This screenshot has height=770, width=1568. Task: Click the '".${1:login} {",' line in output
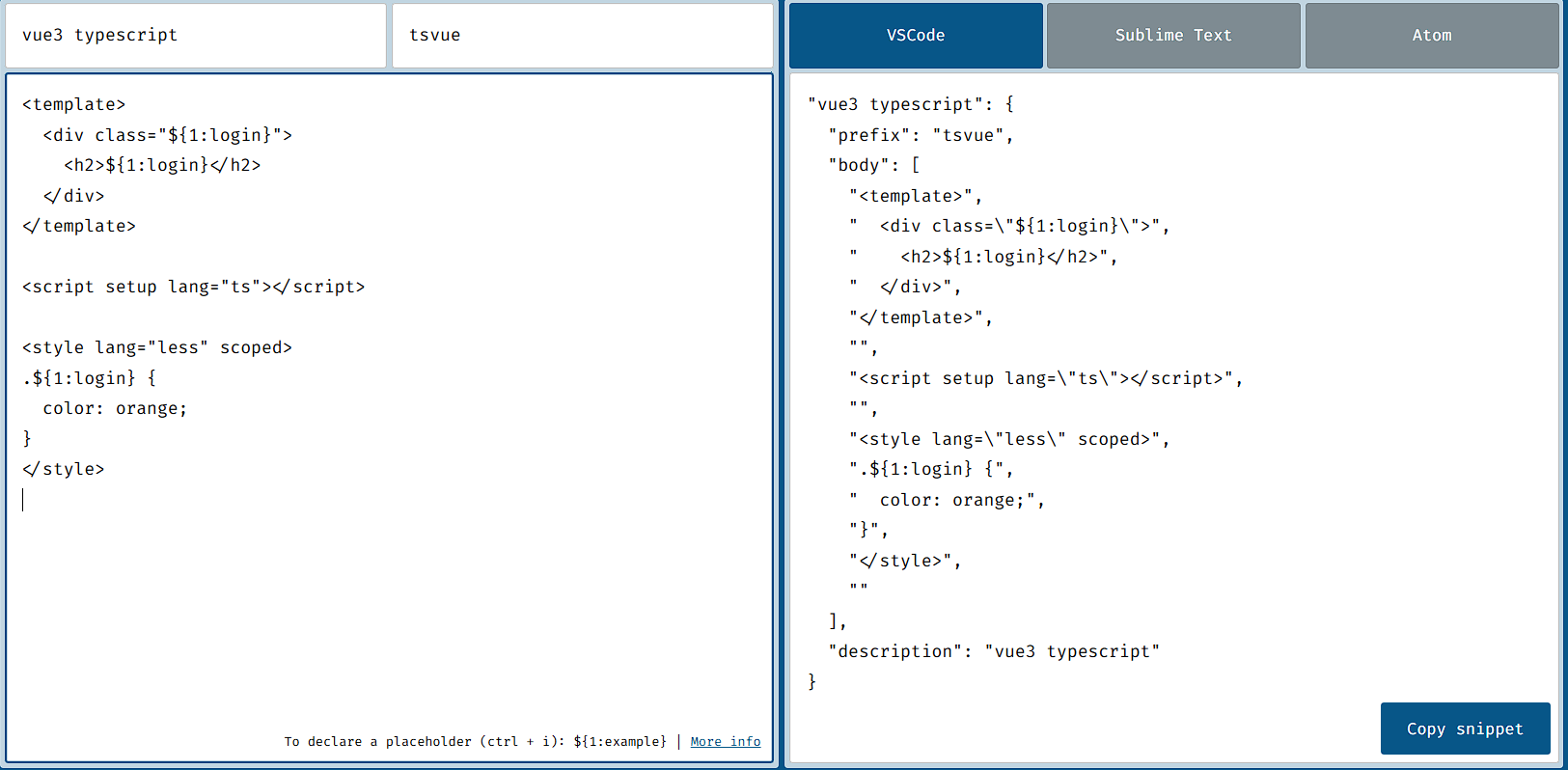click(x=931, y=469)
